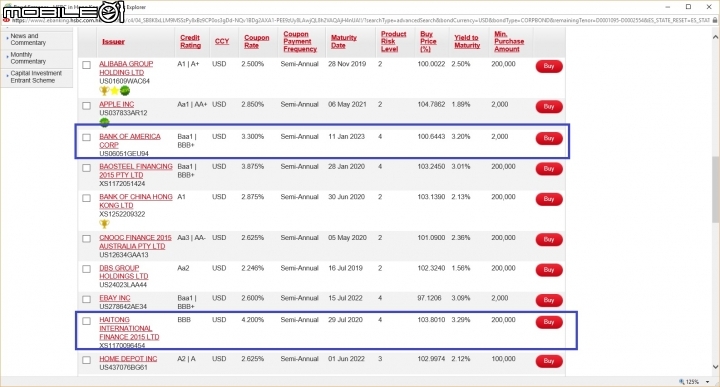The image size is (720, 387).
Task: Buy the Home Depot Inc bond
Action: 549,361
